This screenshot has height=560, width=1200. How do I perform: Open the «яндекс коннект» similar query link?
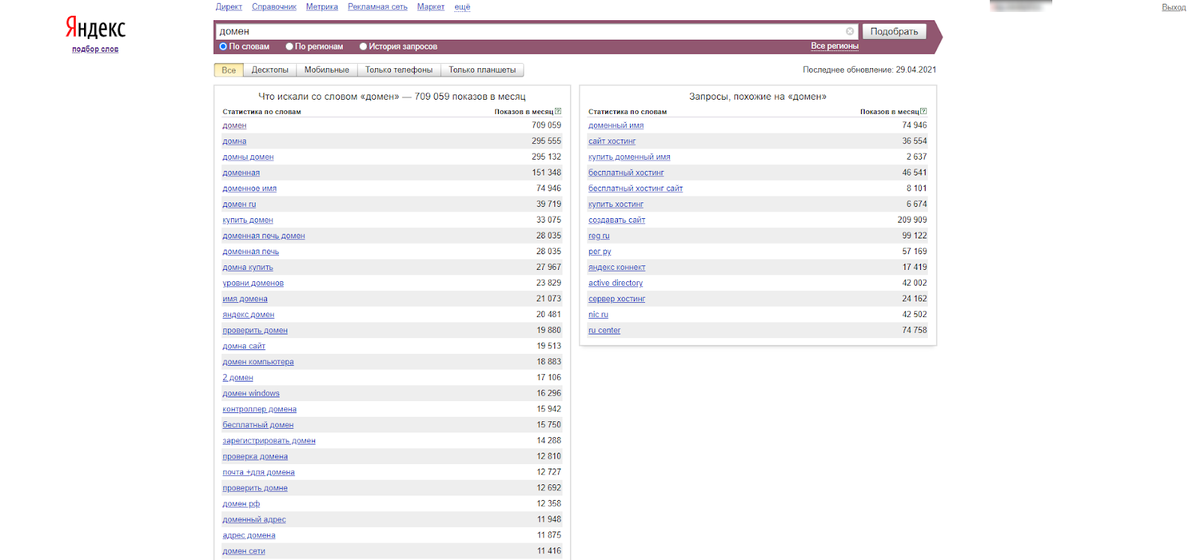tap(617, 267)
